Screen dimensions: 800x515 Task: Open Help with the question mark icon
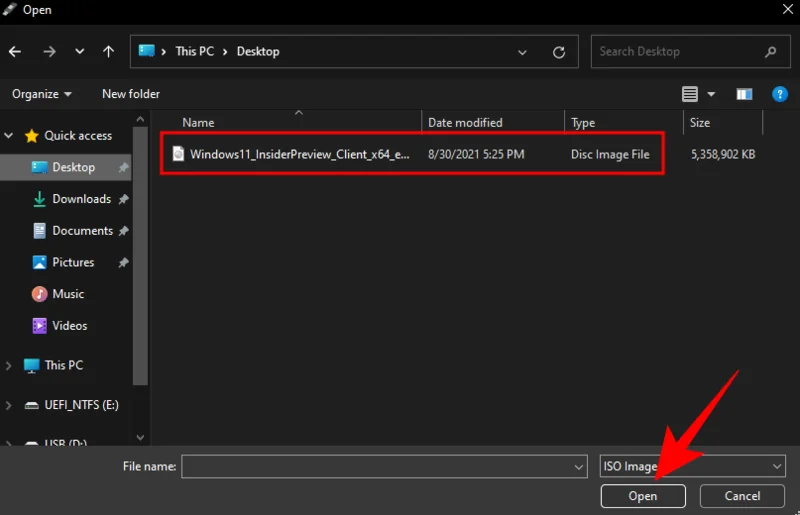pos(780,94)
